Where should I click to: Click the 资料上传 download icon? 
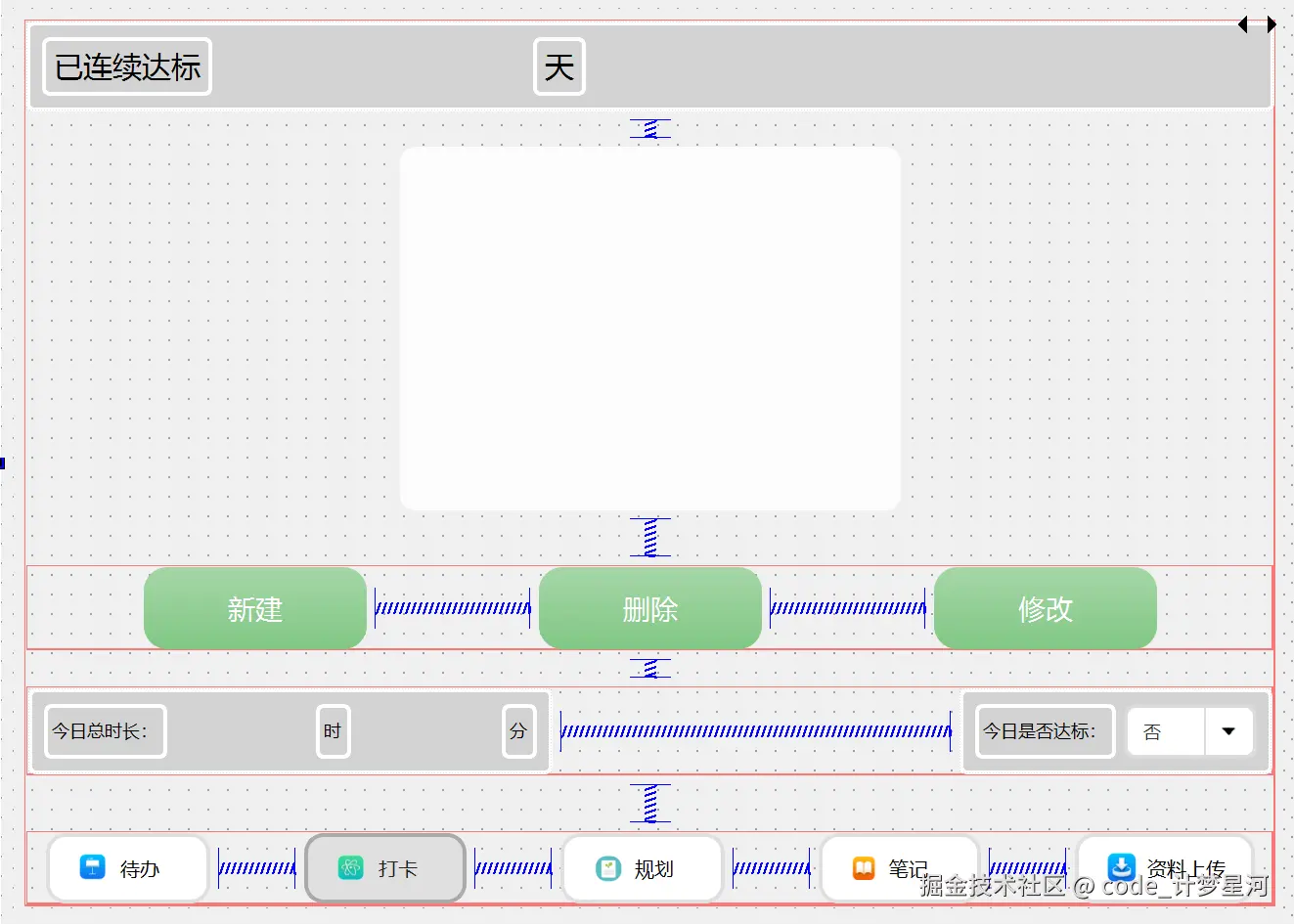point(1121,866)
